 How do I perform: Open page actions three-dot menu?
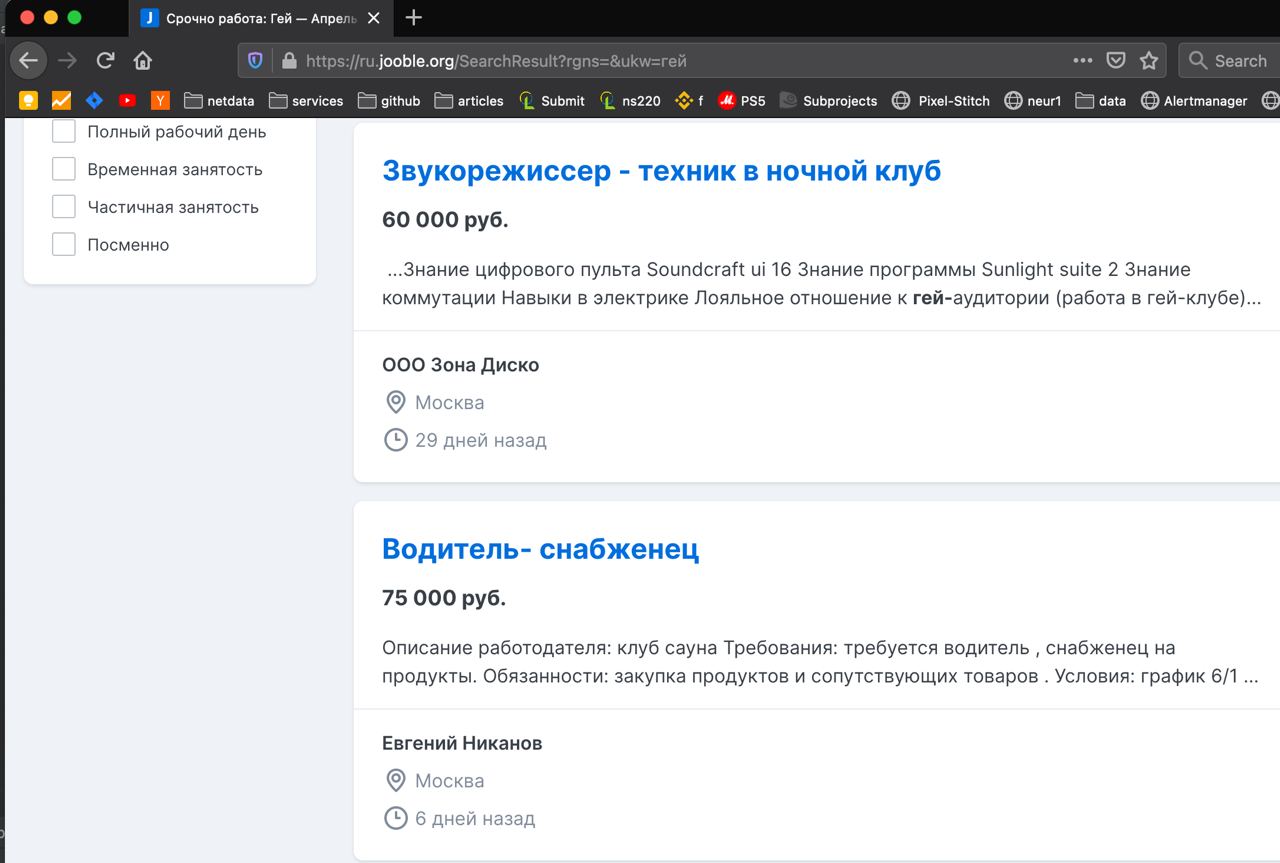[1082, 61]
